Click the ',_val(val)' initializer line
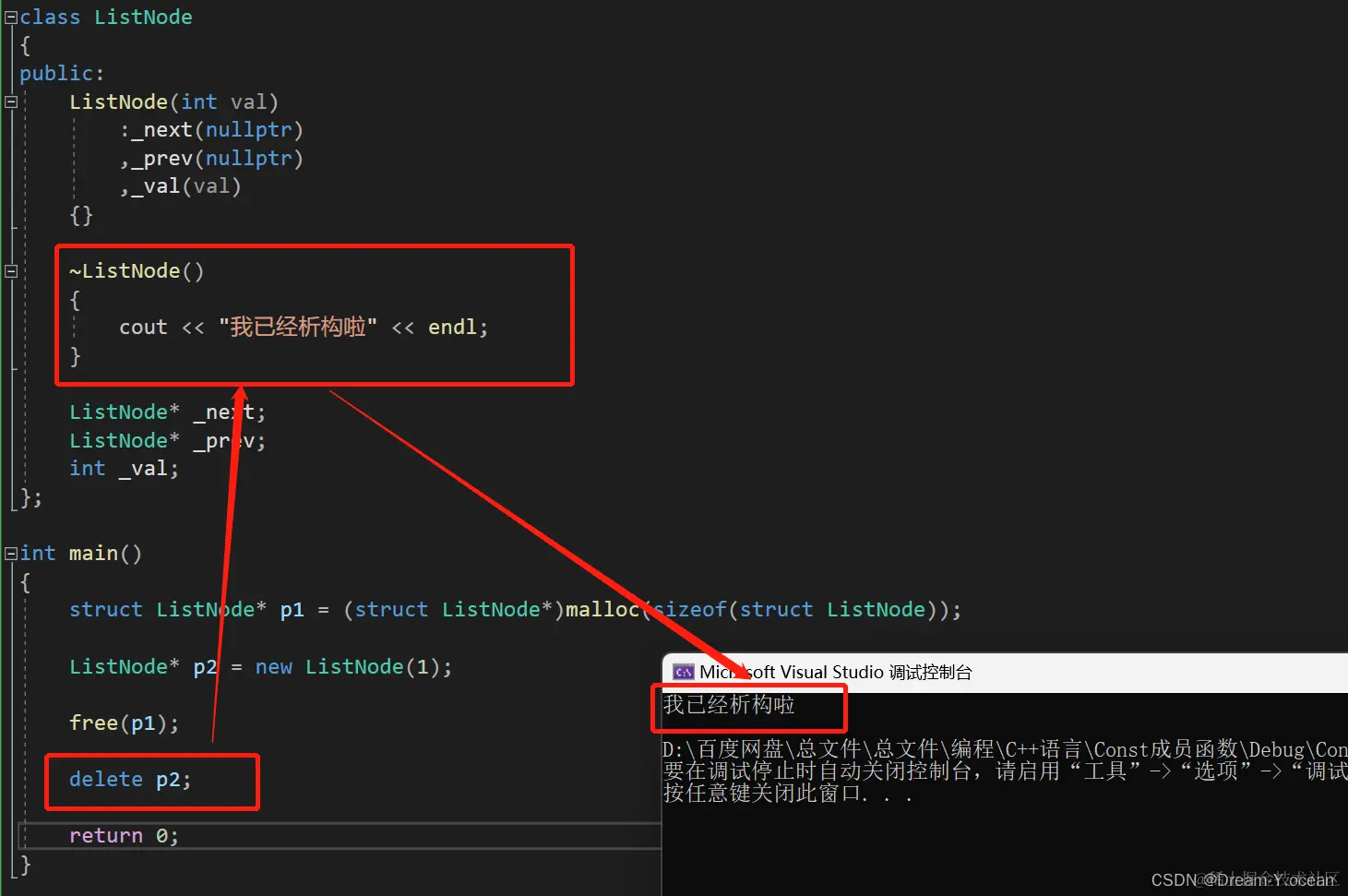The height and width of the screenshot is (896, 1348). tap(180, 186)
